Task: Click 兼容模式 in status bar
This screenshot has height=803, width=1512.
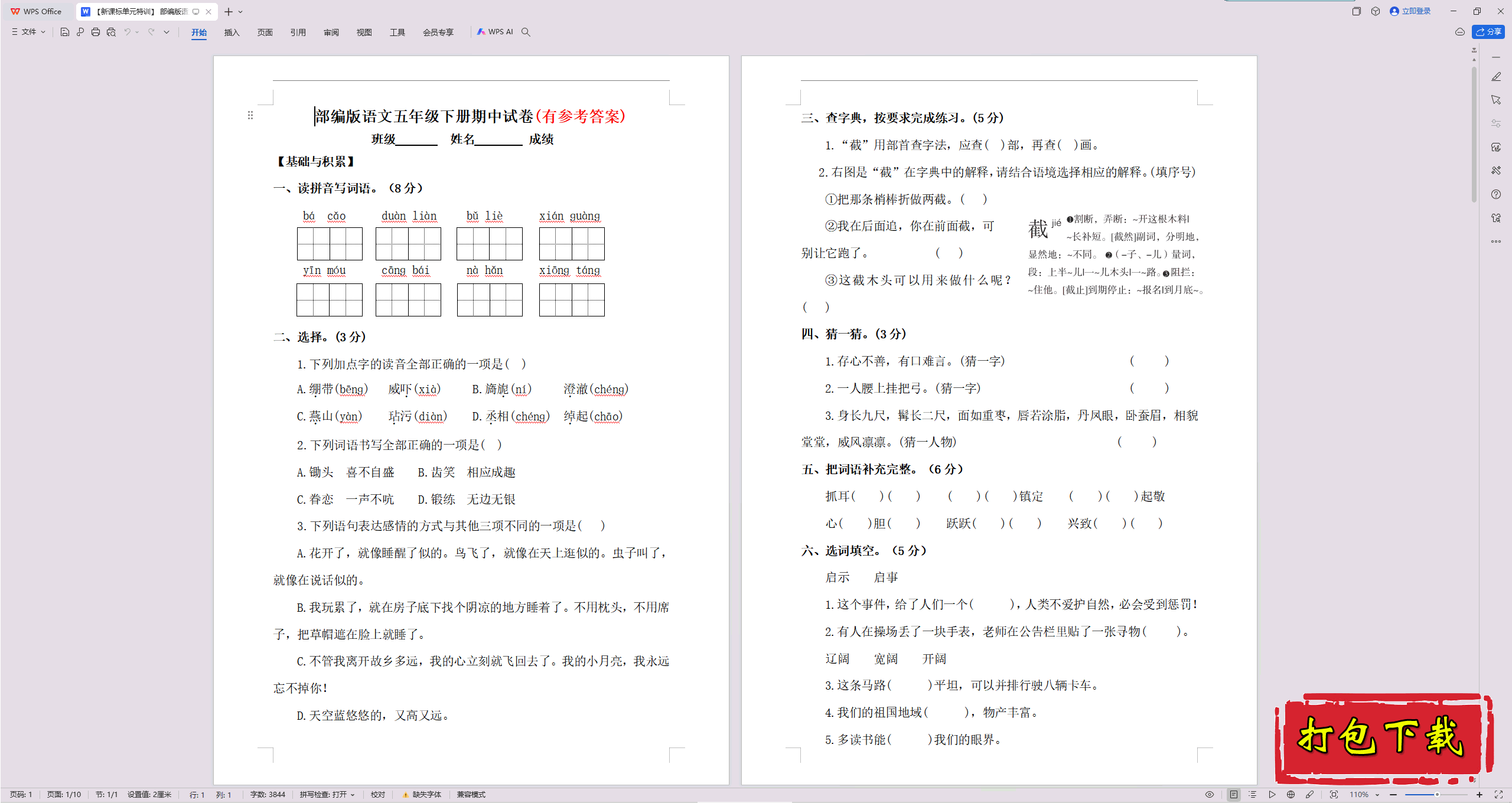Action: tap(471, 795)
